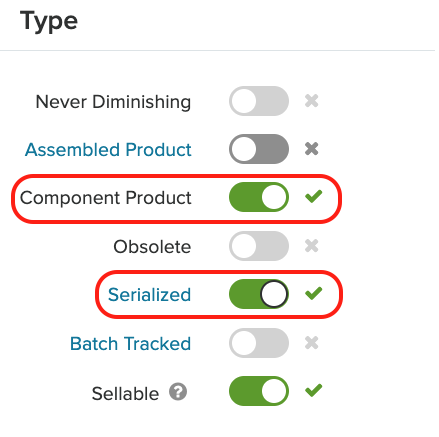Viewport: 439px width, 437px height.
Task: Turn off the Serialized toggle switch
Action: (x=259, y=294)
